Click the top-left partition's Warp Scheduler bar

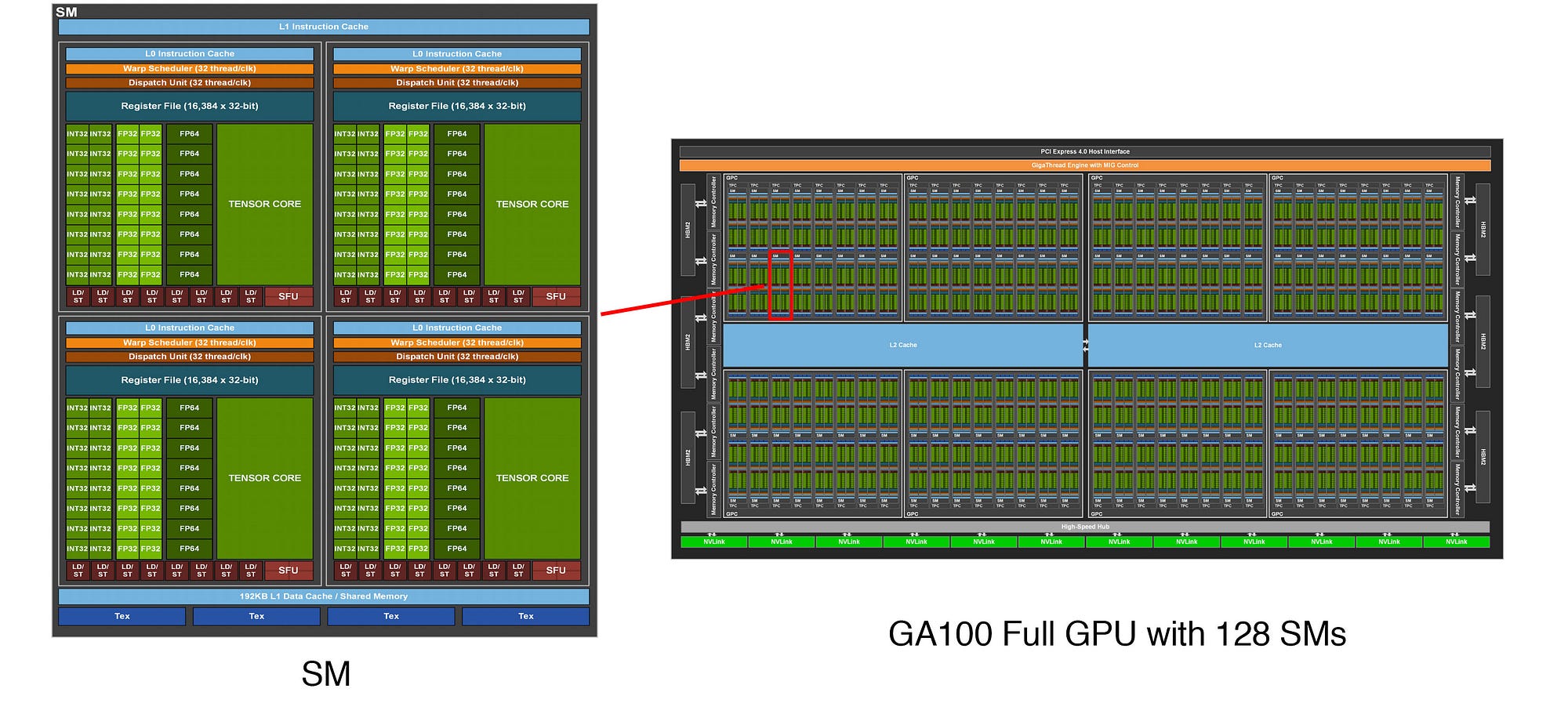190,68
